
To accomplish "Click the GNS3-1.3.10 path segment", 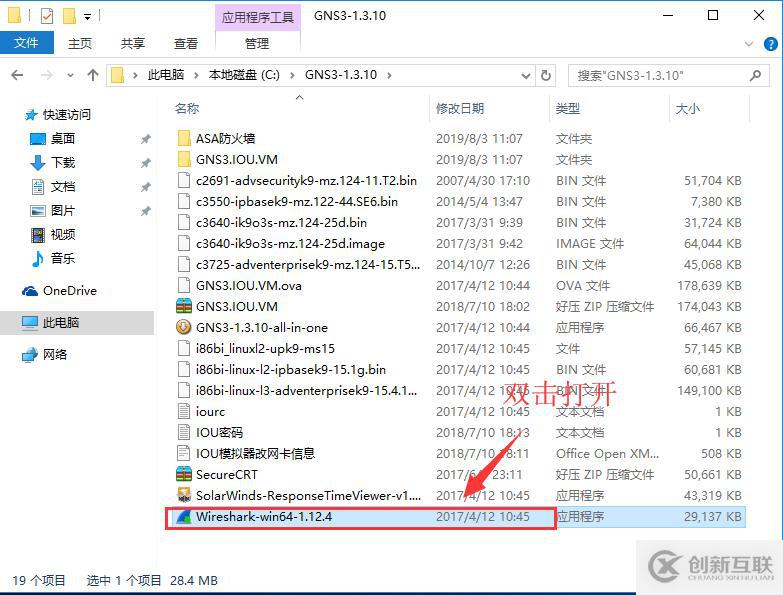I will 341,75.
